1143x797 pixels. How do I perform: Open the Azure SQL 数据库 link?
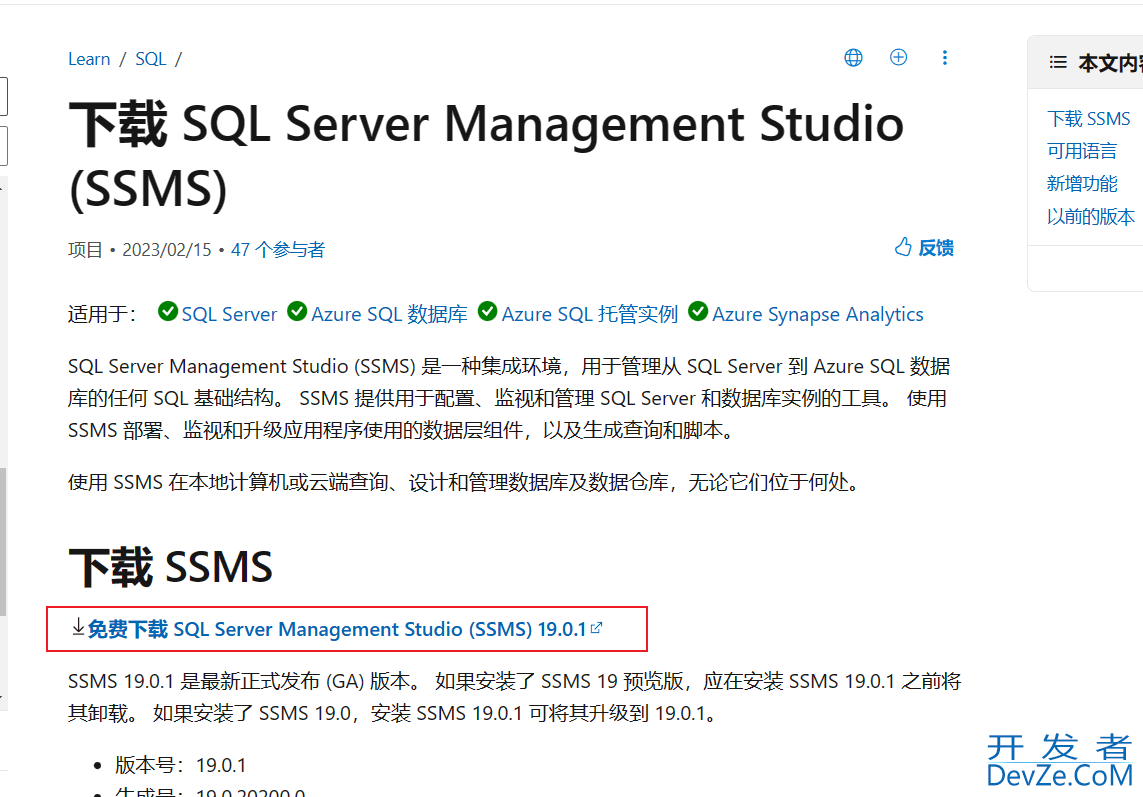point(389,314)
